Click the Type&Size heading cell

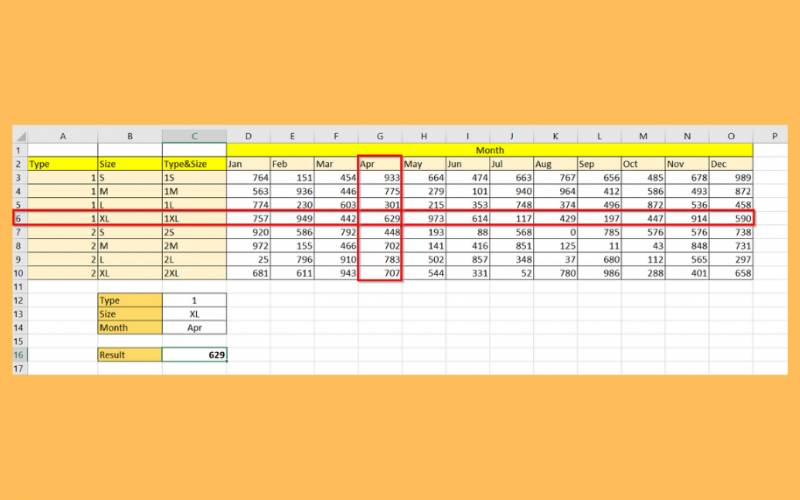pyautogui.click(x=193, y=163)
